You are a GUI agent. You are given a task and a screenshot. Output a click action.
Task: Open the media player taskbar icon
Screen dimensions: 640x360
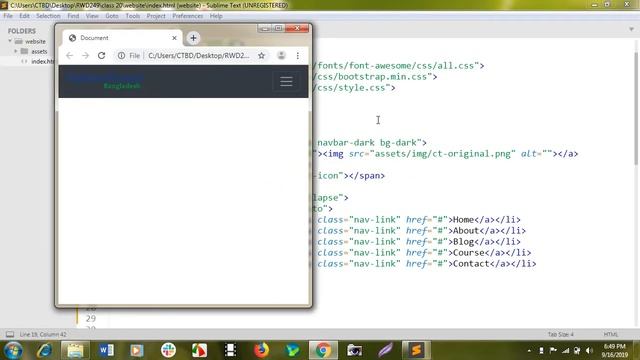[x=137, y=350]
